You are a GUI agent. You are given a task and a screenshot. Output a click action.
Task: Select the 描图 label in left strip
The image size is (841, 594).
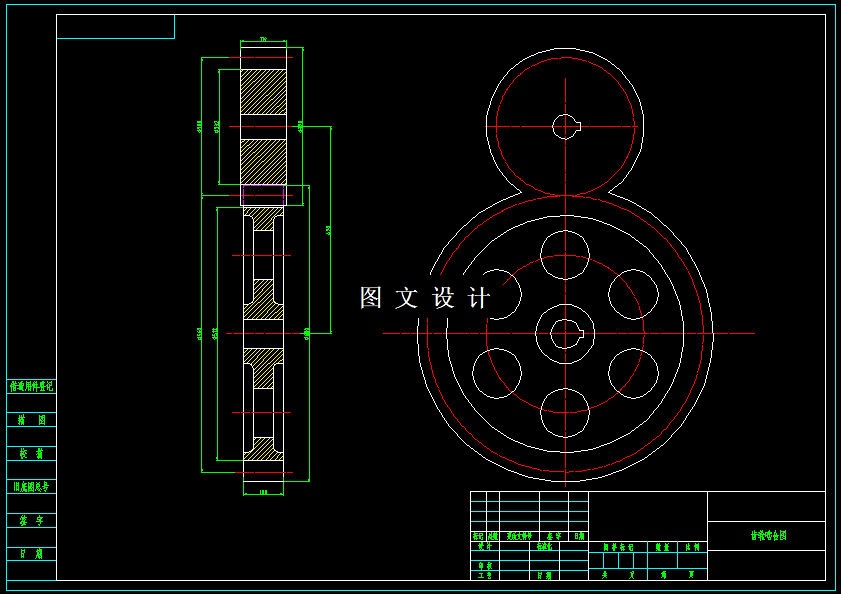[x=31, y=420]
